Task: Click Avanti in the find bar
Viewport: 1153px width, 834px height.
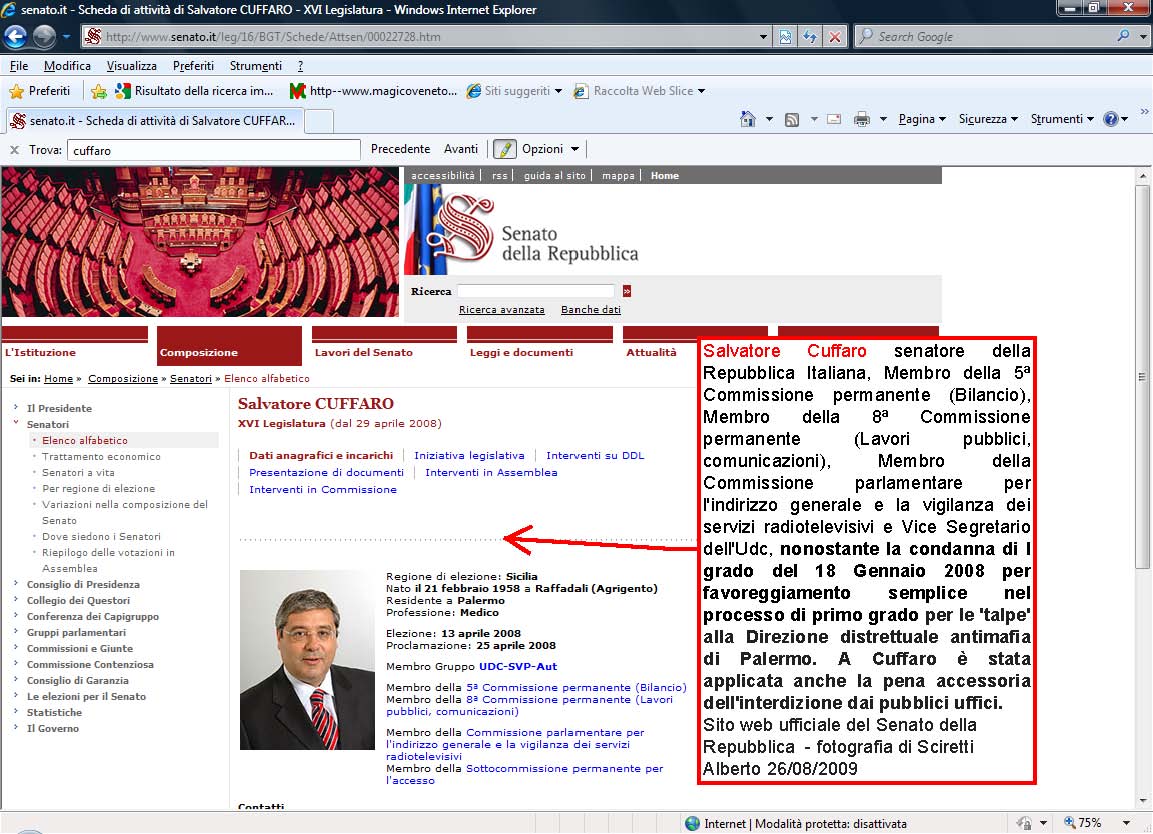Action: (461, 149)
